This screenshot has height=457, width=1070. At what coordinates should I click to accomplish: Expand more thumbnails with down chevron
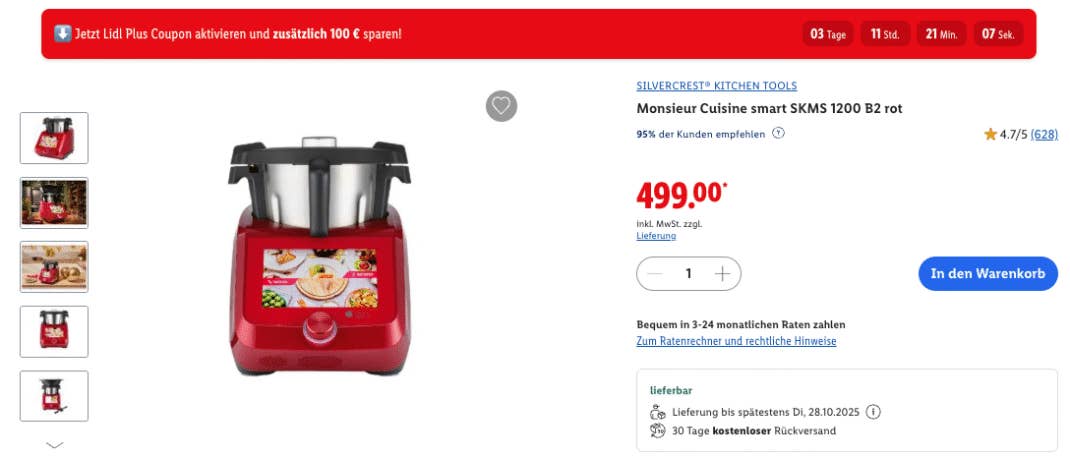click(x=54, y=445)
